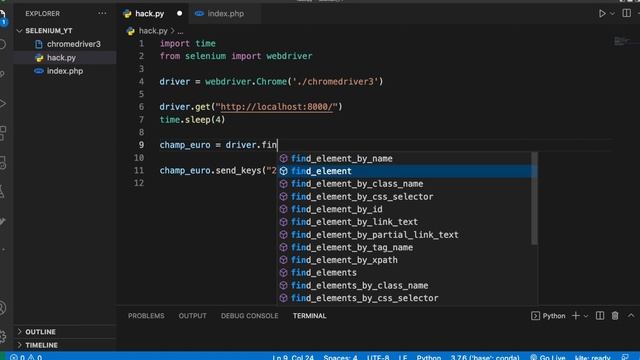
Task: Choose find_elements suggestion
Action: [407, 273]
